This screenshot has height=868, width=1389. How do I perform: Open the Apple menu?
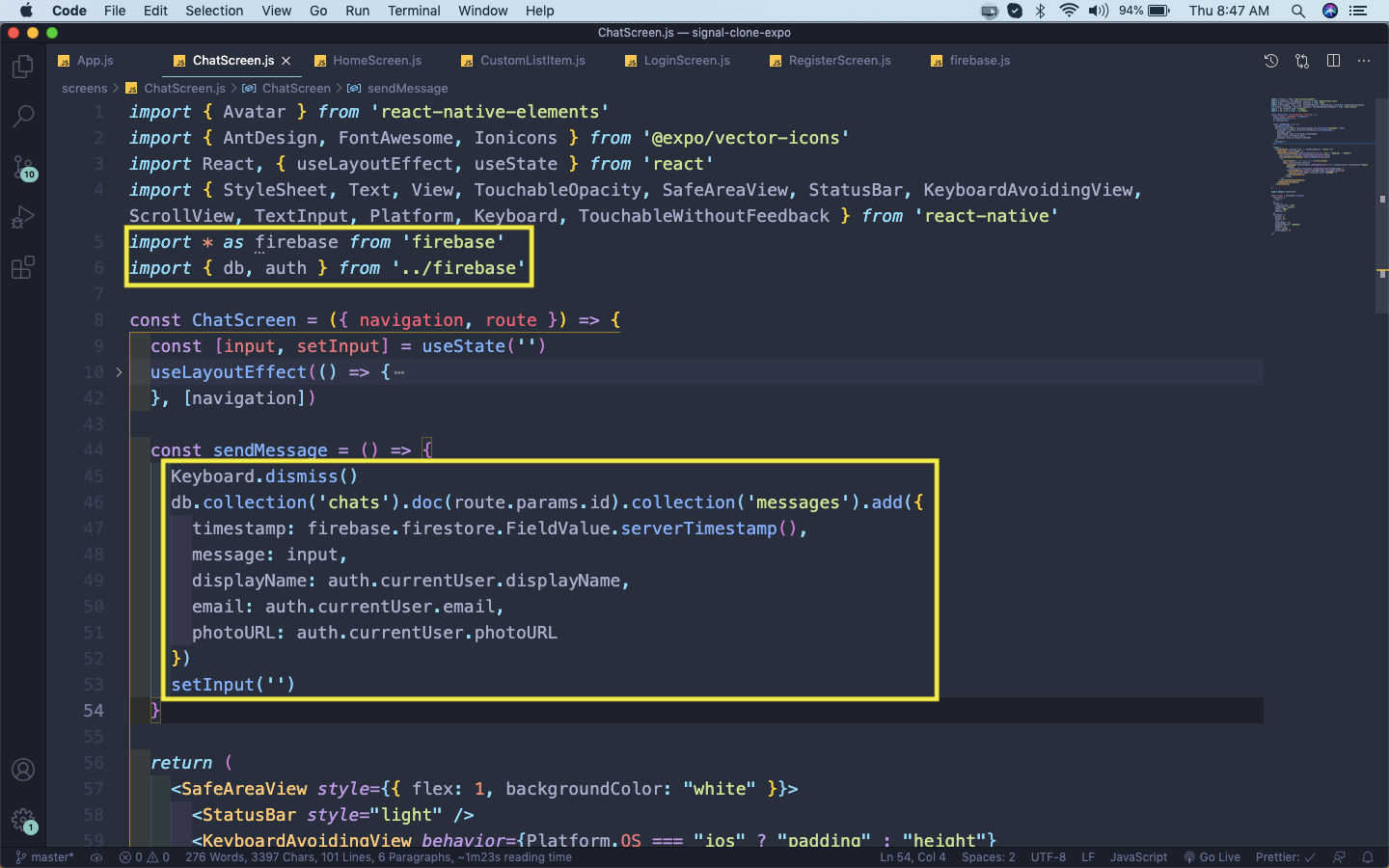26,11
